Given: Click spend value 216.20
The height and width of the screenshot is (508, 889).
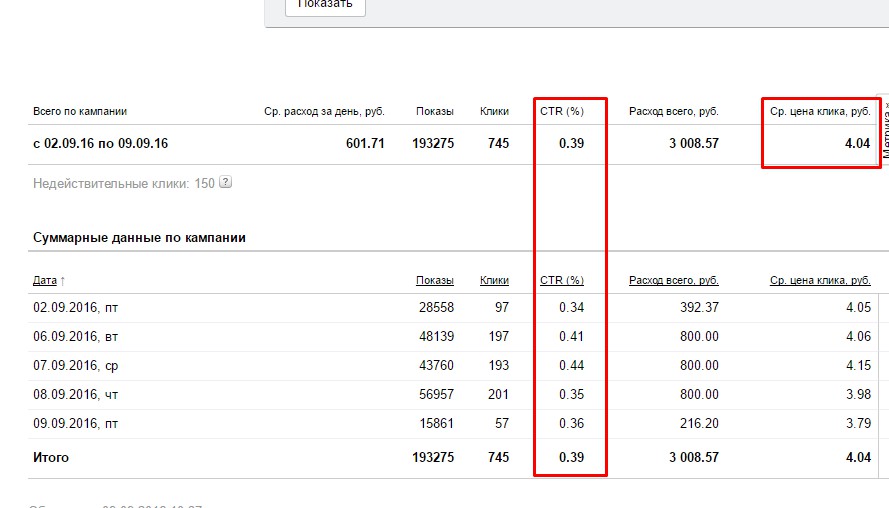Looking at the screenshot, I should (699, 424).
